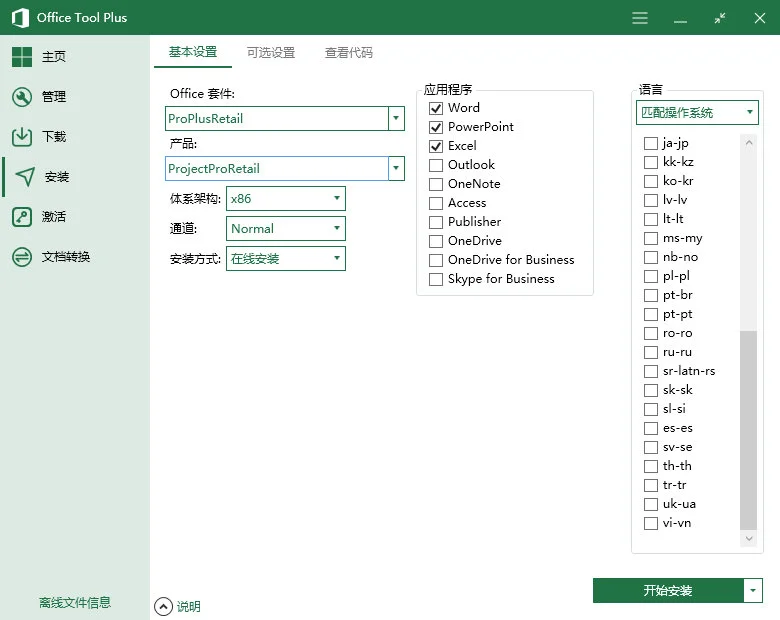Enable the OneNote checkbox

(x=436, y=184)
